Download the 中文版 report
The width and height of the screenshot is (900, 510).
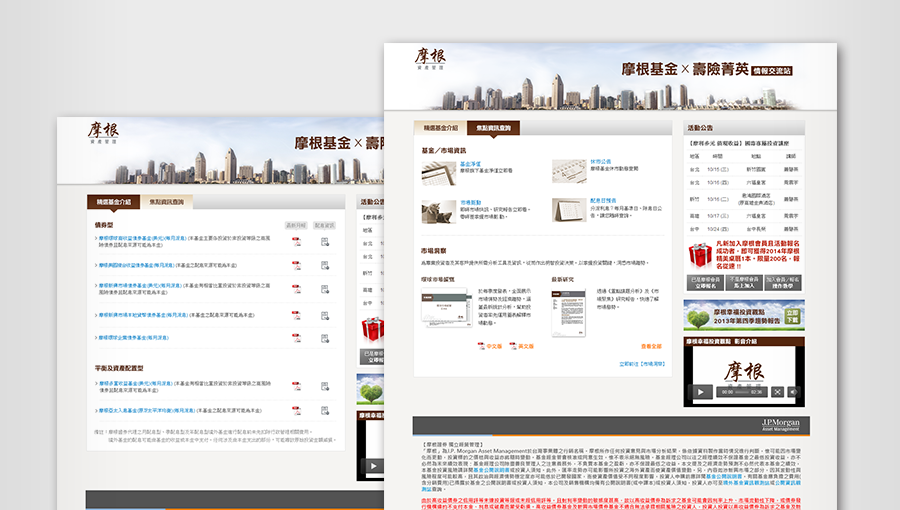click(x=494, y=347)
